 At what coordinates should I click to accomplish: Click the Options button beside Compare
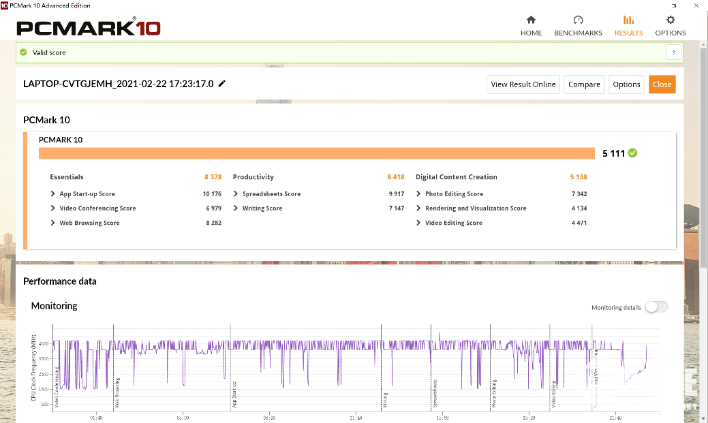[626, 84]
